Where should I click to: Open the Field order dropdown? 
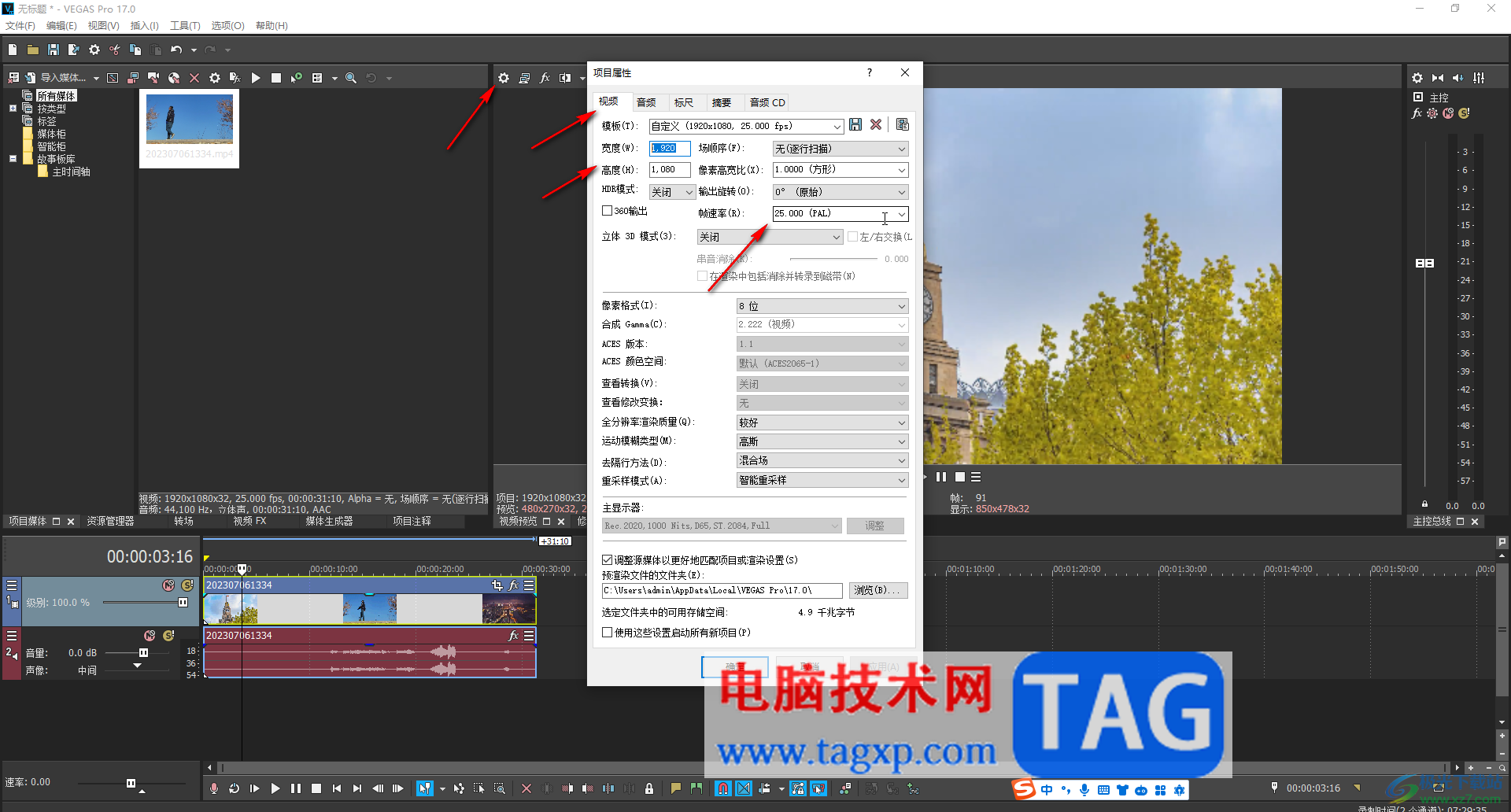840,149
